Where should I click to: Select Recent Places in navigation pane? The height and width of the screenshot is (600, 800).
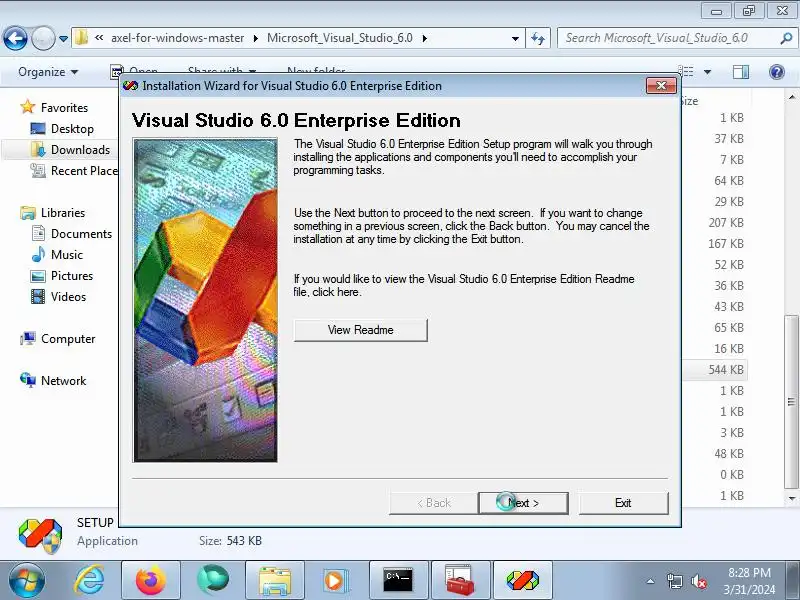[x=84, y=170]
